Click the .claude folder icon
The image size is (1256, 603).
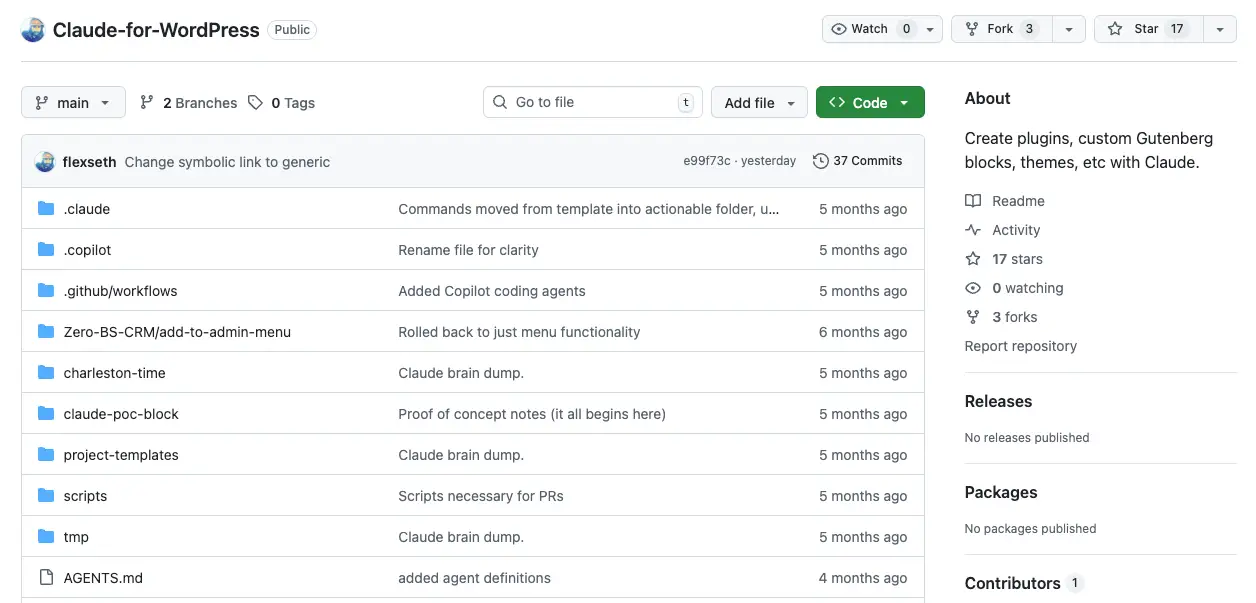pos(46,209)
